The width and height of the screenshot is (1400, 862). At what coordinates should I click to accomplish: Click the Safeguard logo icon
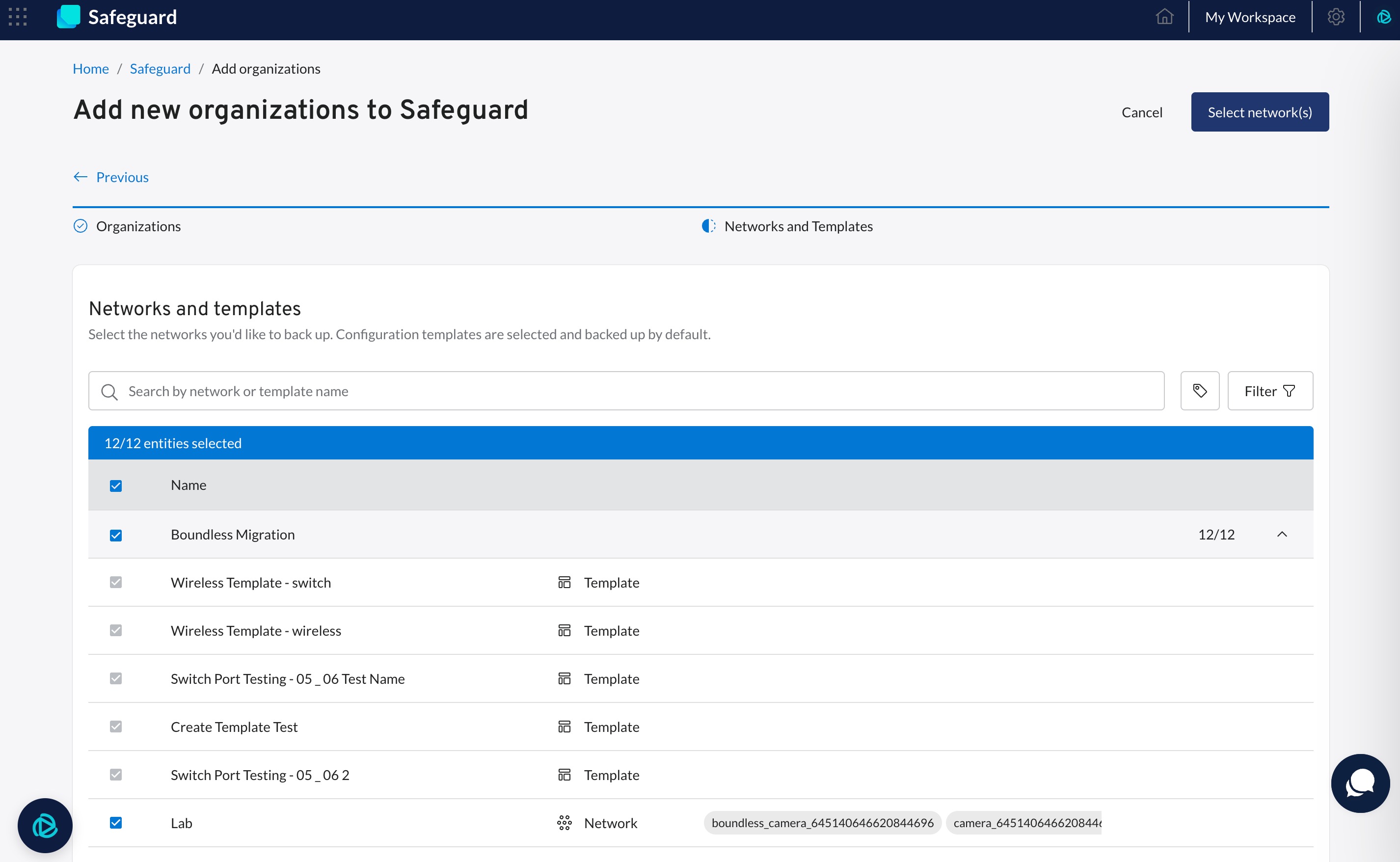[68, 17]
